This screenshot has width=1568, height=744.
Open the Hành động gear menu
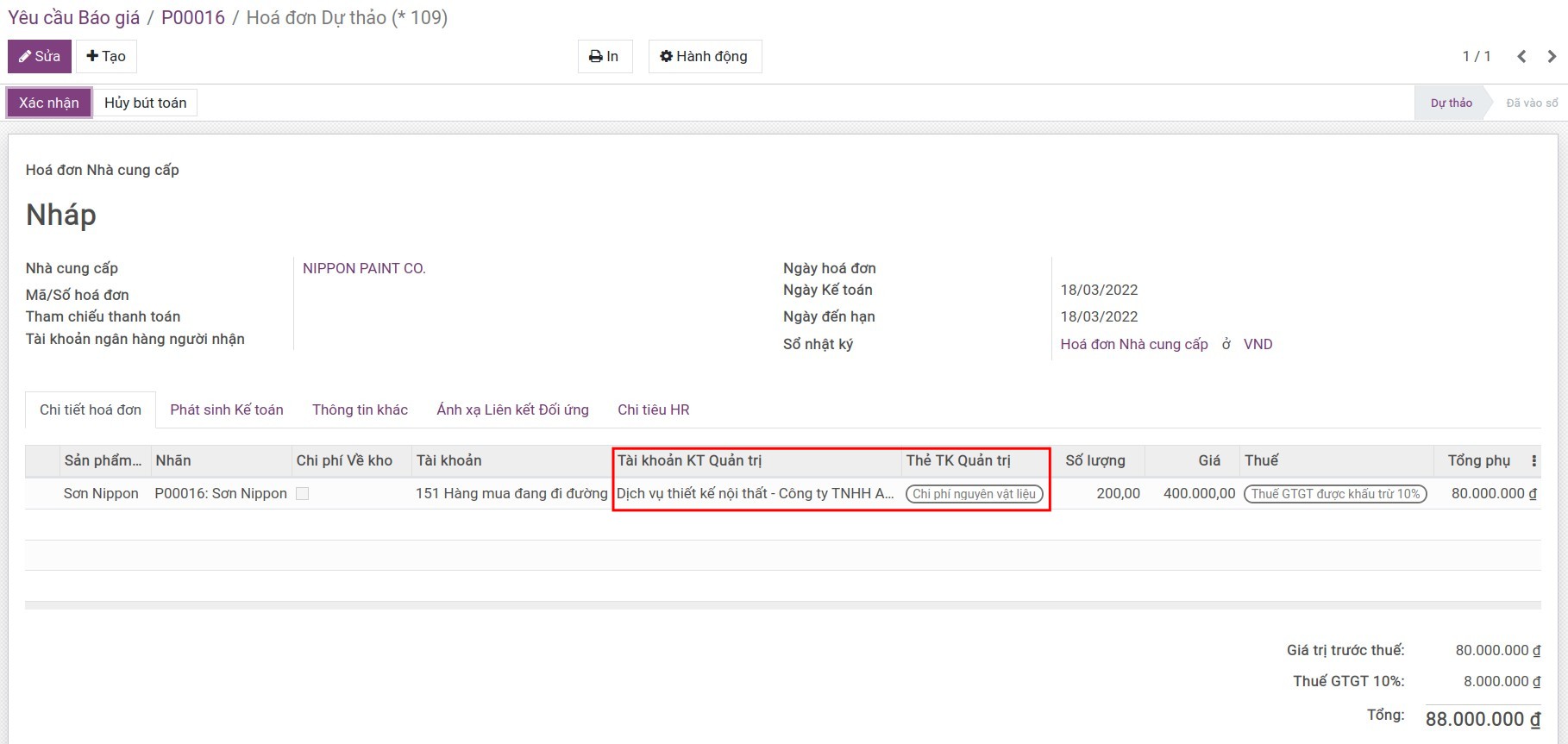[x=704, y=57]
